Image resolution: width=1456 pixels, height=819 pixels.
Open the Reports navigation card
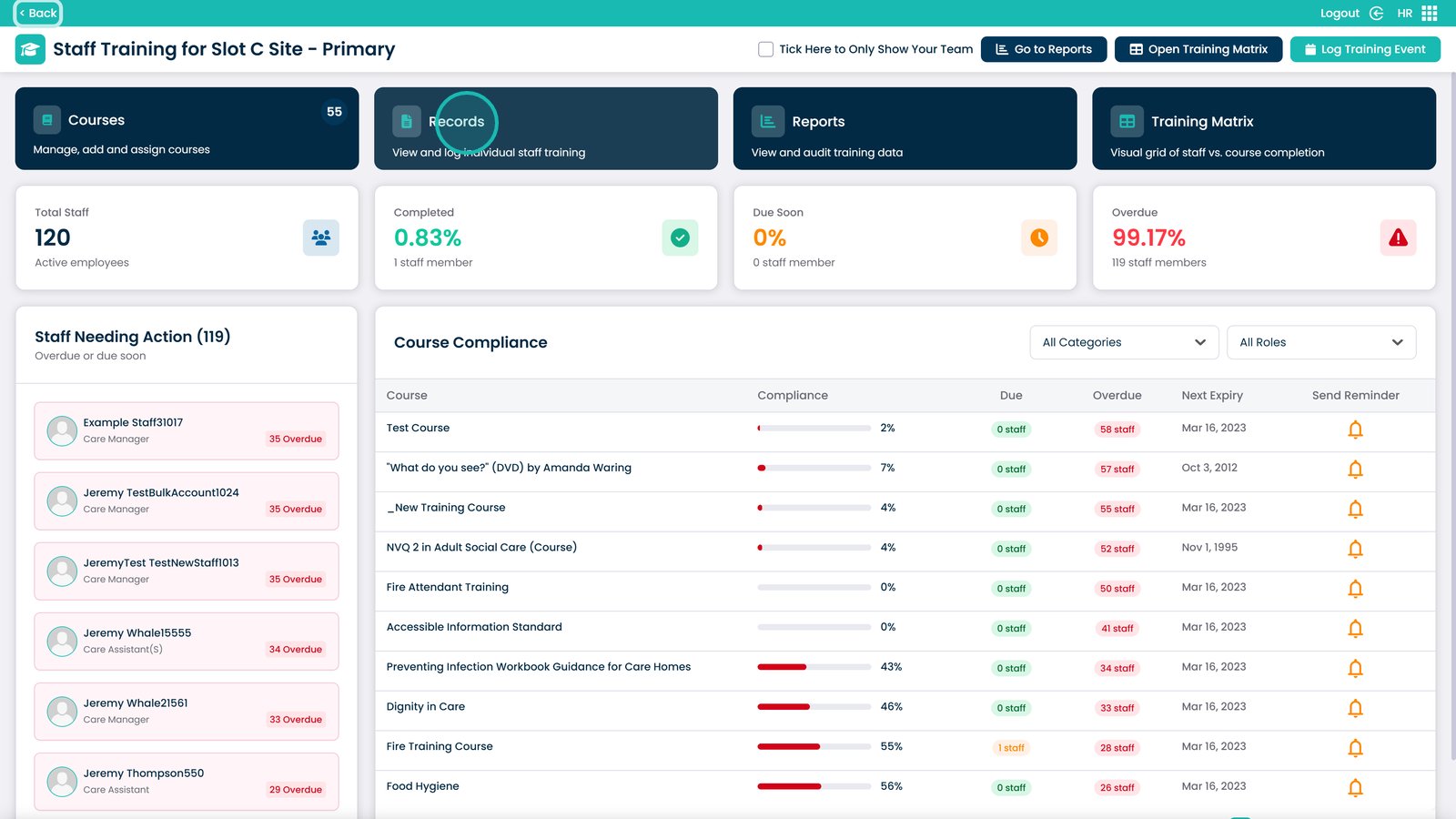click(x=905, y=128)
